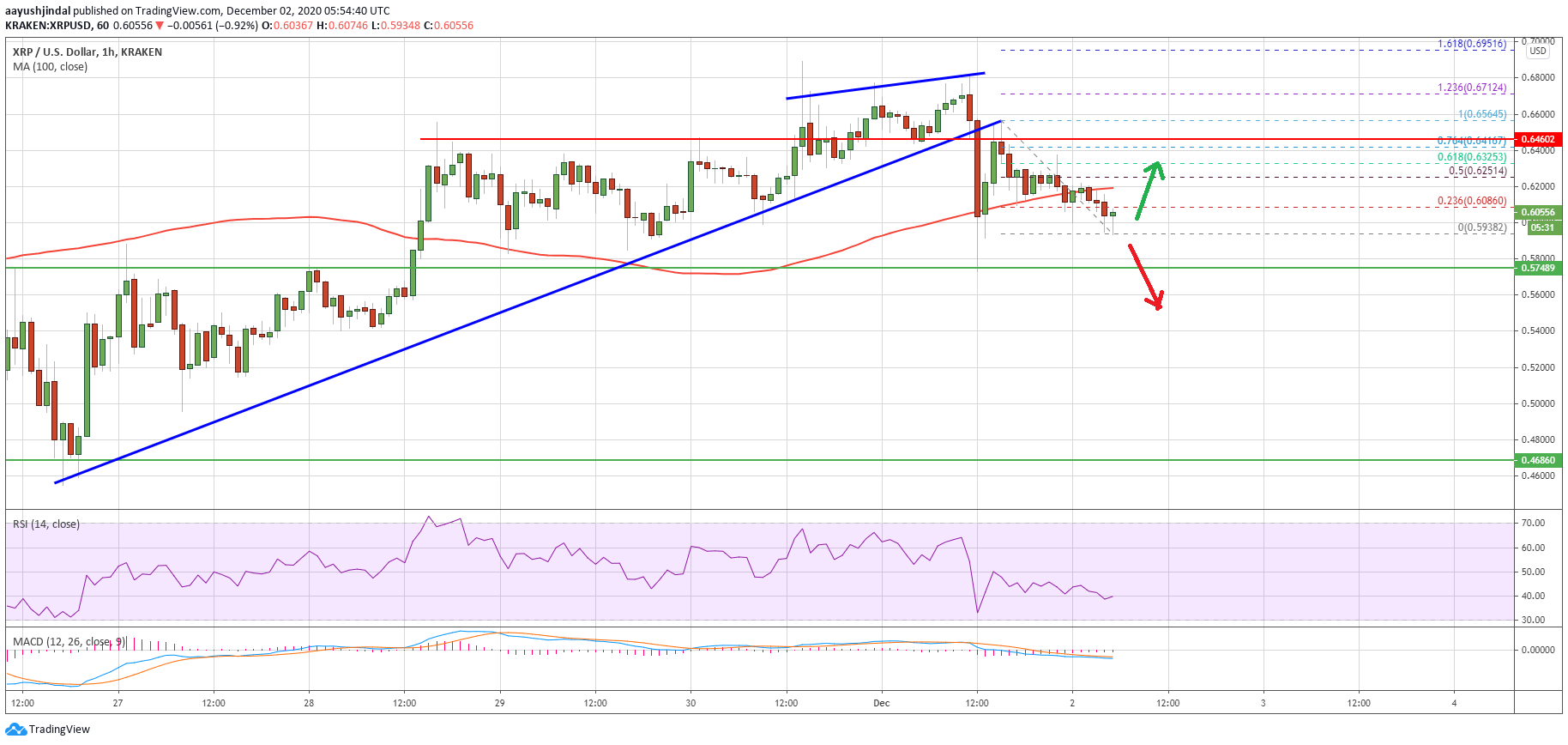Click the 0.618(0.63253) Fibonacci label
Image resolution: width=1568 pixels, height=745 pixels.
point(1472,157)
